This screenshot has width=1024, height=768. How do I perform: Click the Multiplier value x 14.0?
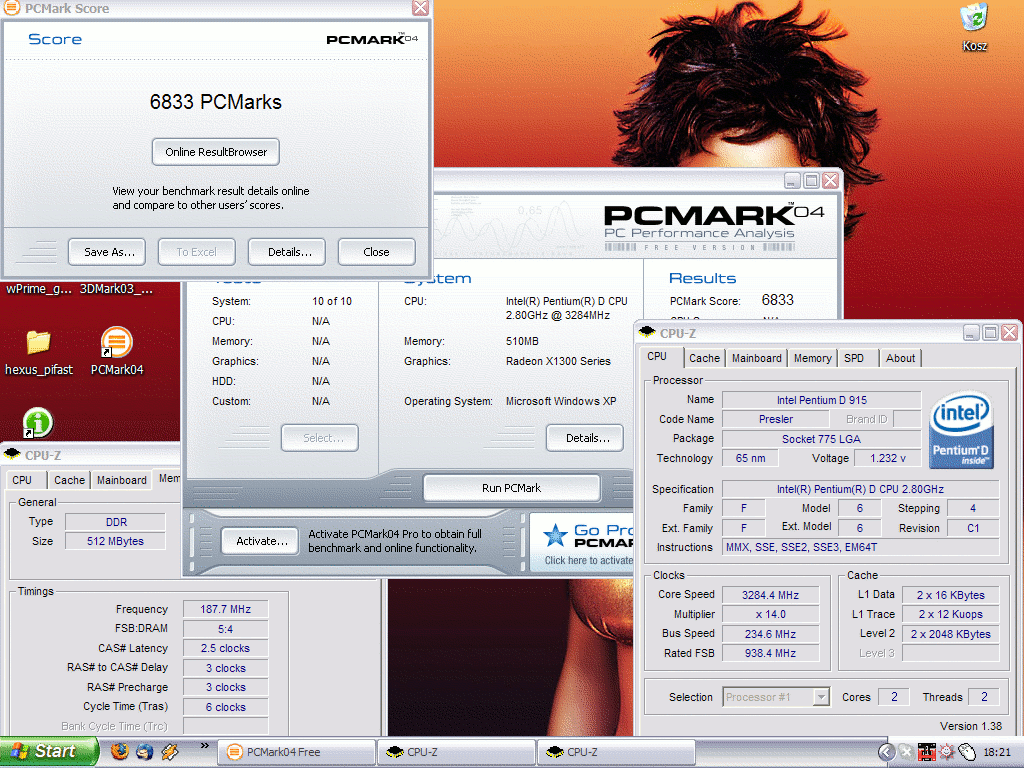(770, 614)
